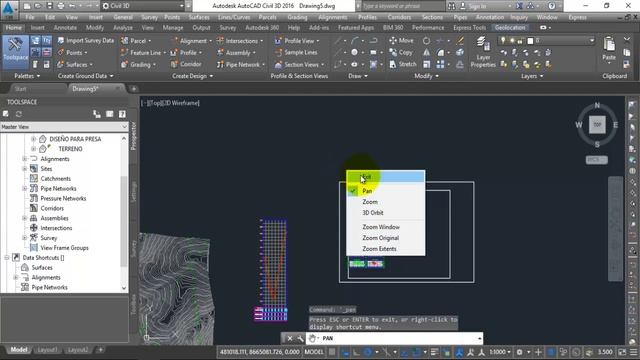Open Layer Properties
640x360 pixels.
point(483,52)
